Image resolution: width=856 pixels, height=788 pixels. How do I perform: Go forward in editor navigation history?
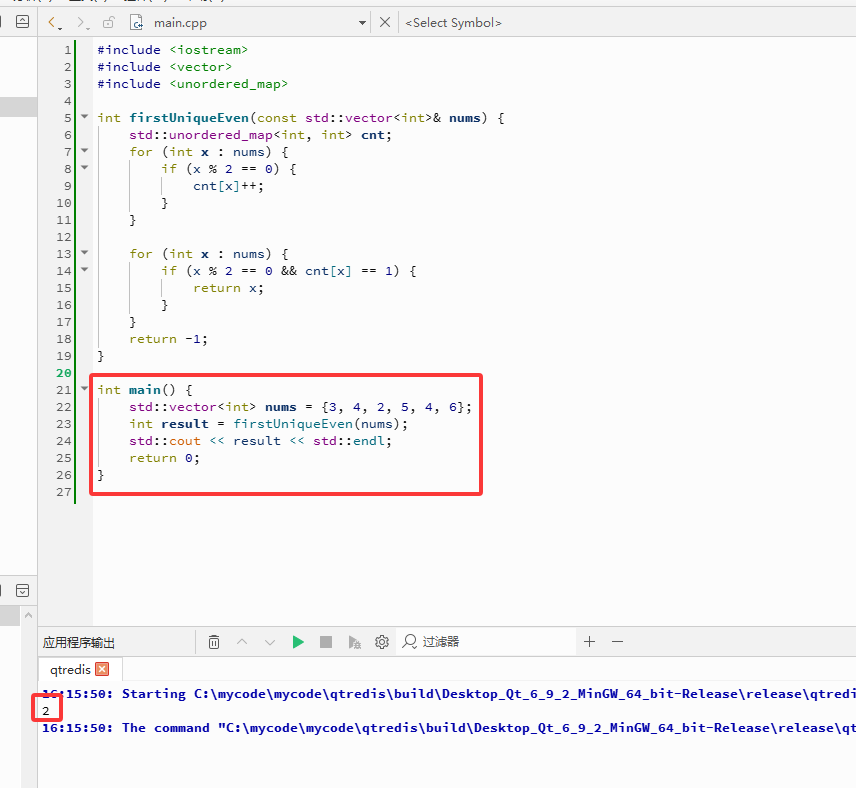[x=82, y=23]
